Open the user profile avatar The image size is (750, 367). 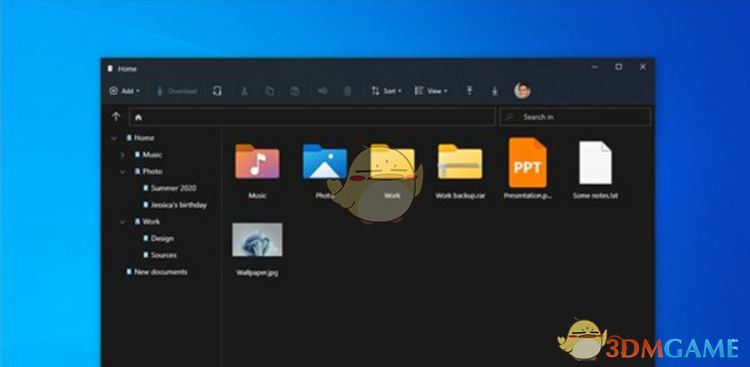point(522,90)
